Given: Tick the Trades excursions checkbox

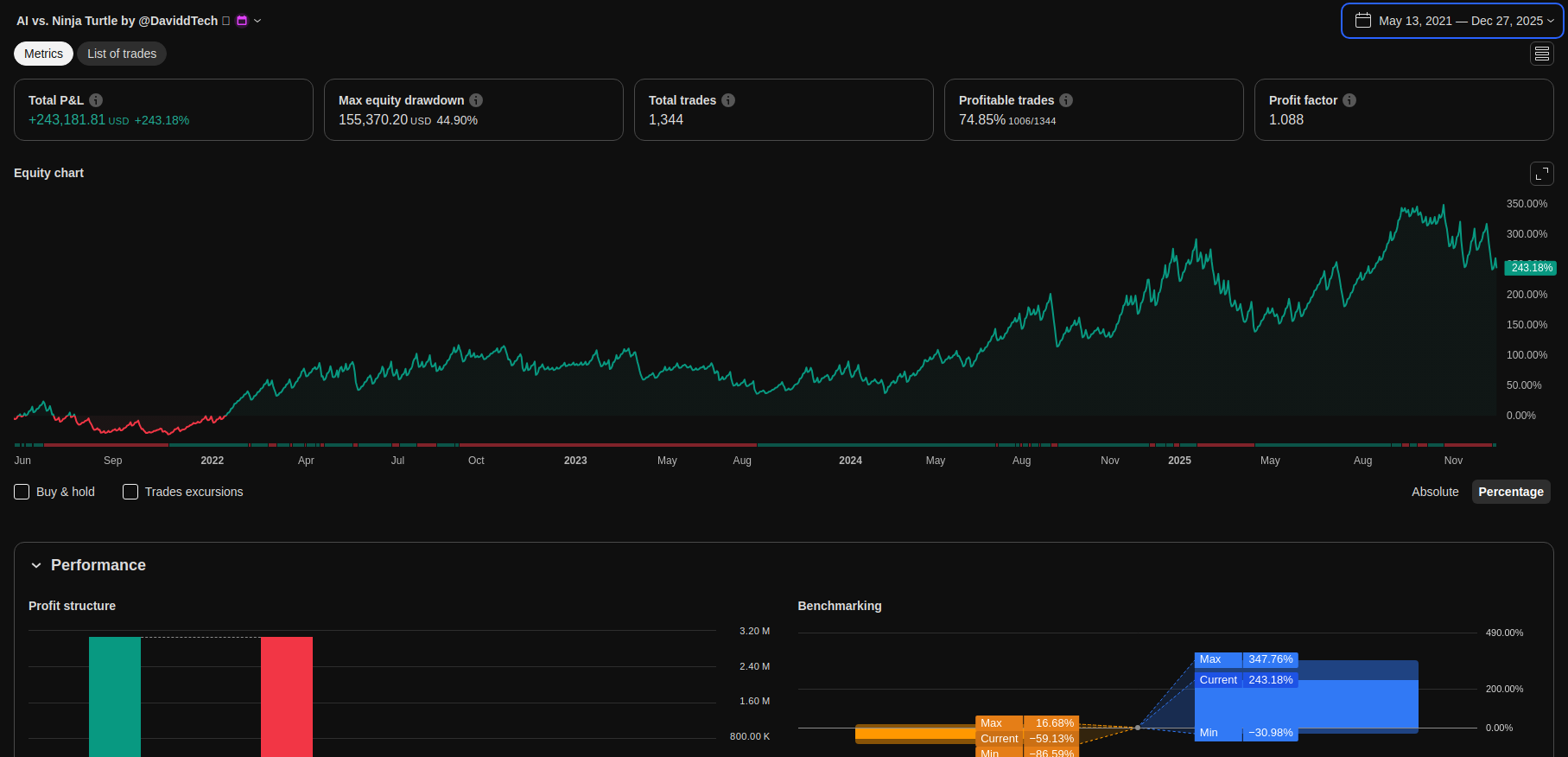Looking at the screenshot, I should [x=130, y=492].
